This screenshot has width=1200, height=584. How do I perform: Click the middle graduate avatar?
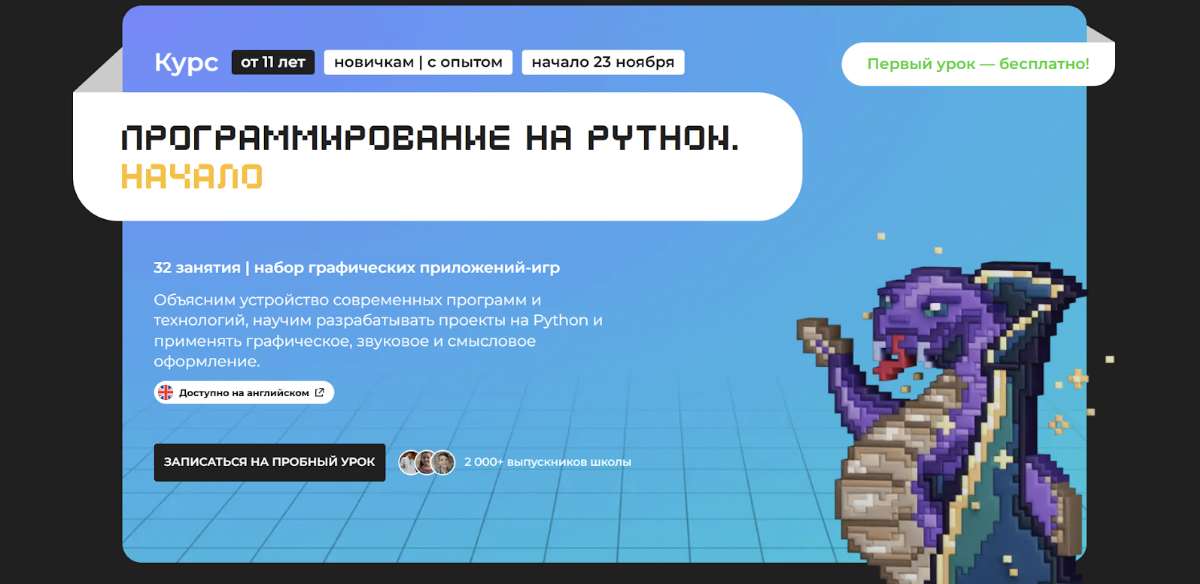(426, 462)
